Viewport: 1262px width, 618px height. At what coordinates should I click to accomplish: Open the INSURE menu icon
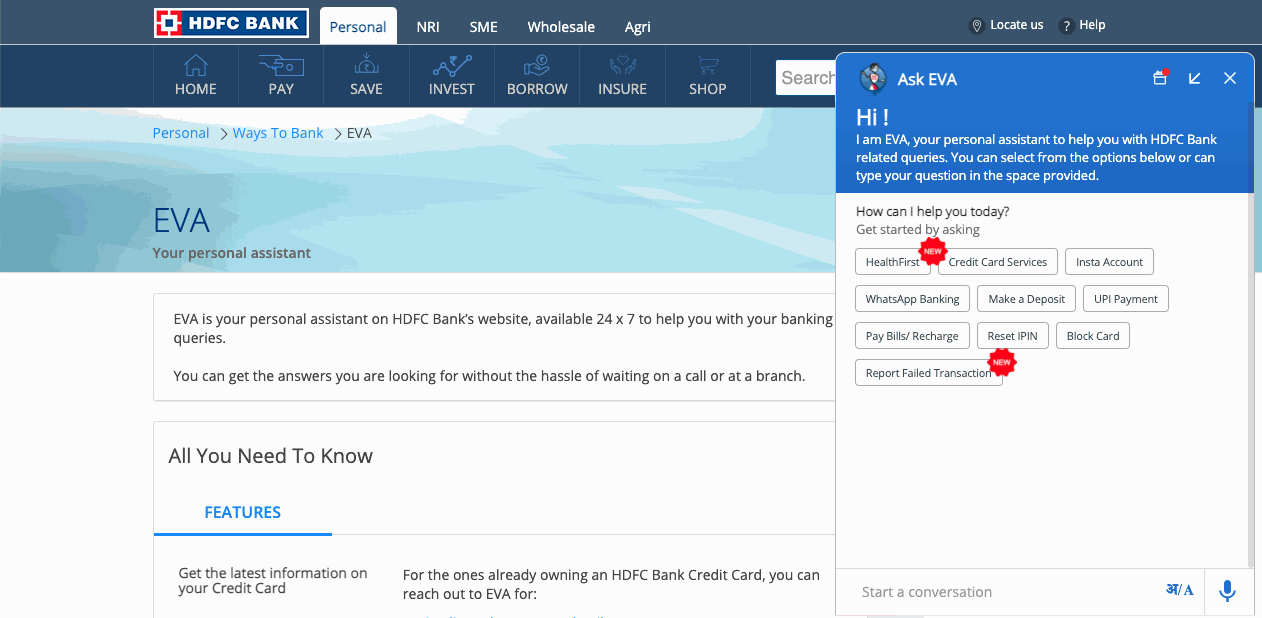[x=622, y=67]
